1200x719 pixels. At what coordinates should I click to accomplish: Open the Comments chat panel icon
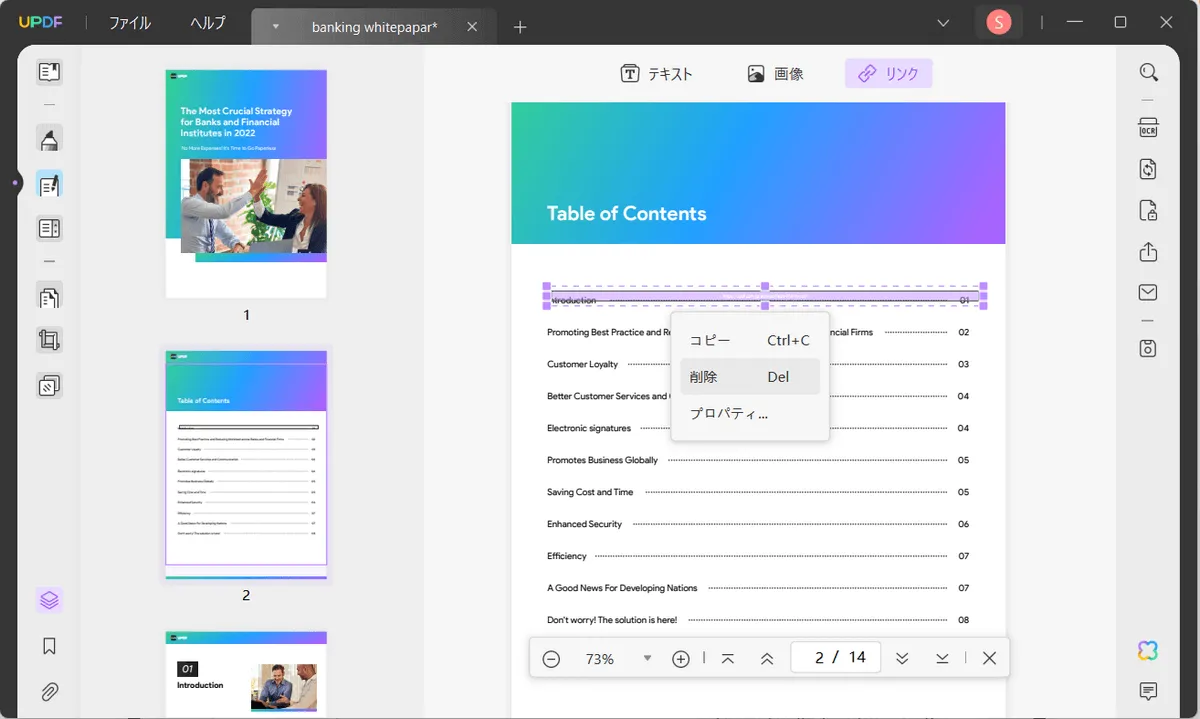click(1148, 691)
